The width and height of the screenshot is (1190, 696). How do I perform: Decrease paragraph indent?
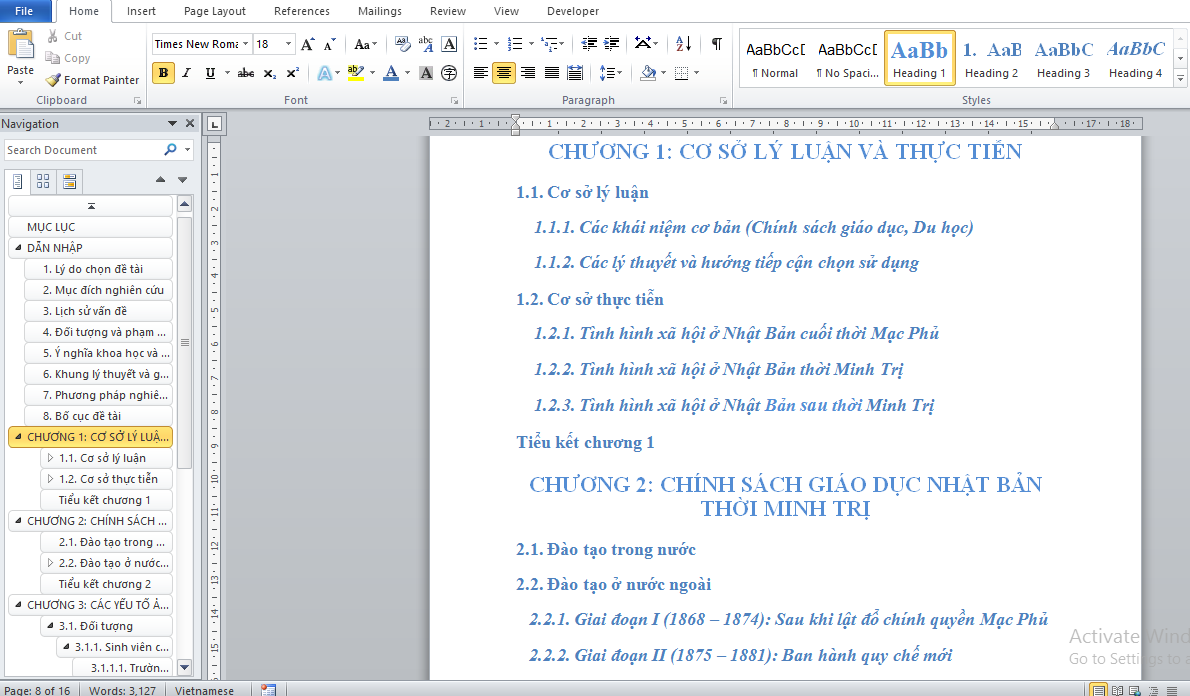[x=588, y=44]
